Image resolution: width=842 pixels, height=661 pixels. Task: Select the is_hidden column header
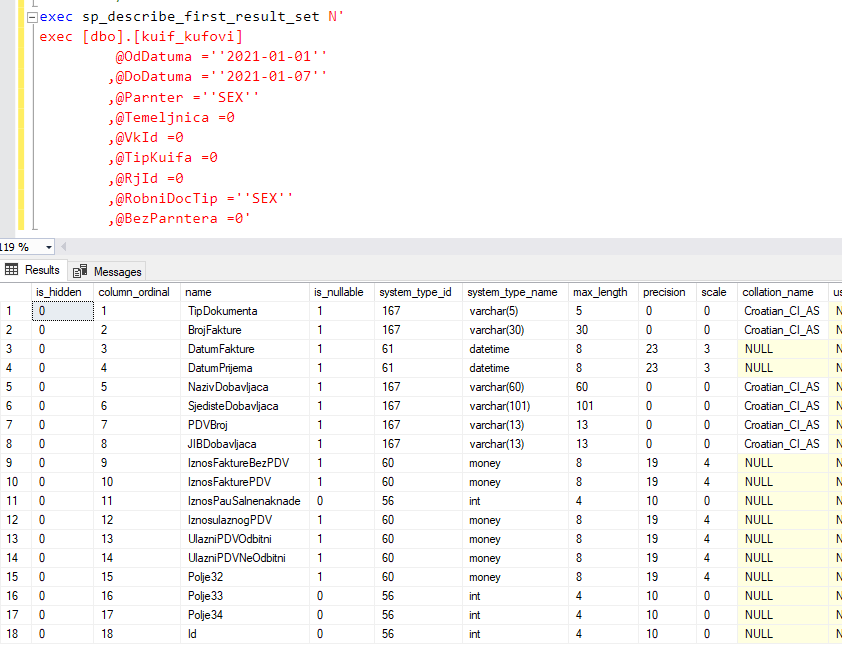point(63,292)
